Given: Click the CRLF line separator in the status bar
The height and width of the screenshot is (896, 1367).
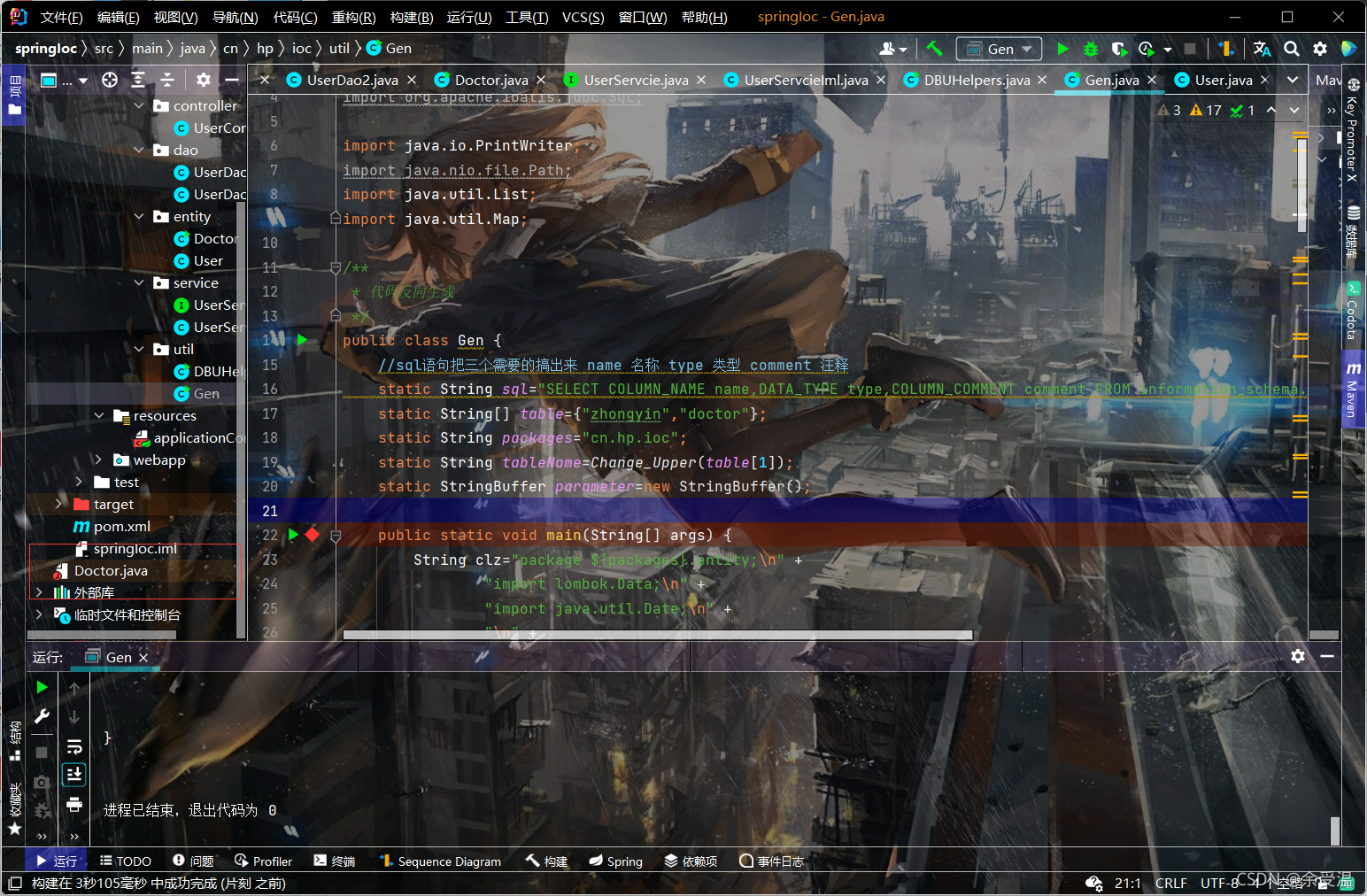Looking at the screenshot, I should [x=1170, y=883].
